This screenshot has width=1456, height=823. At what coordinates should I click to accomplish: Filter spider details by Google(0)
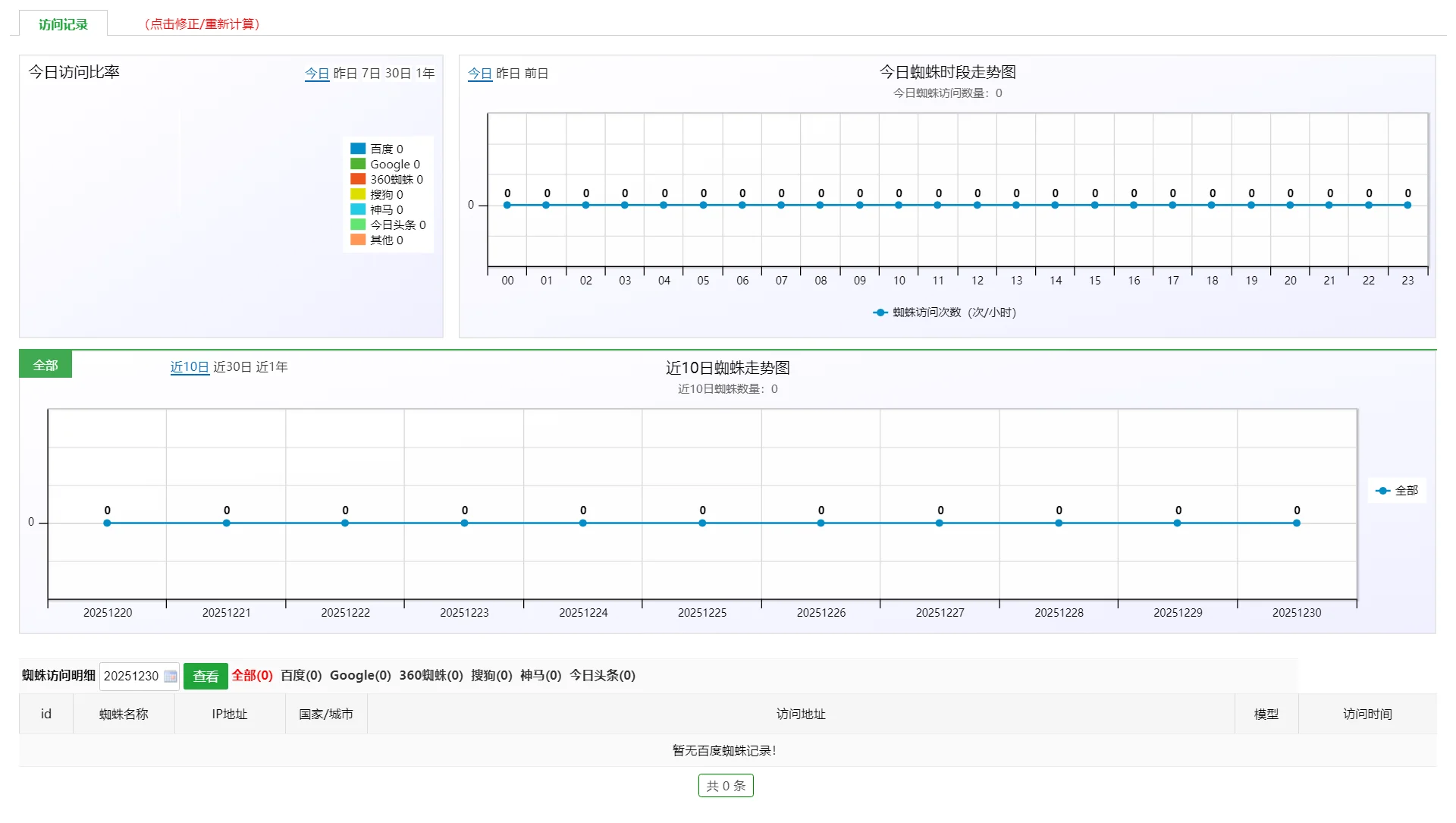click(x=360, y=676)
